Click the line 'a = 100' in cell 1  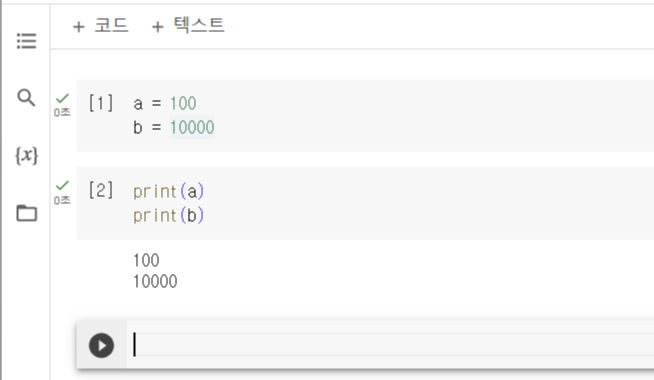click(x=165, y=103)
